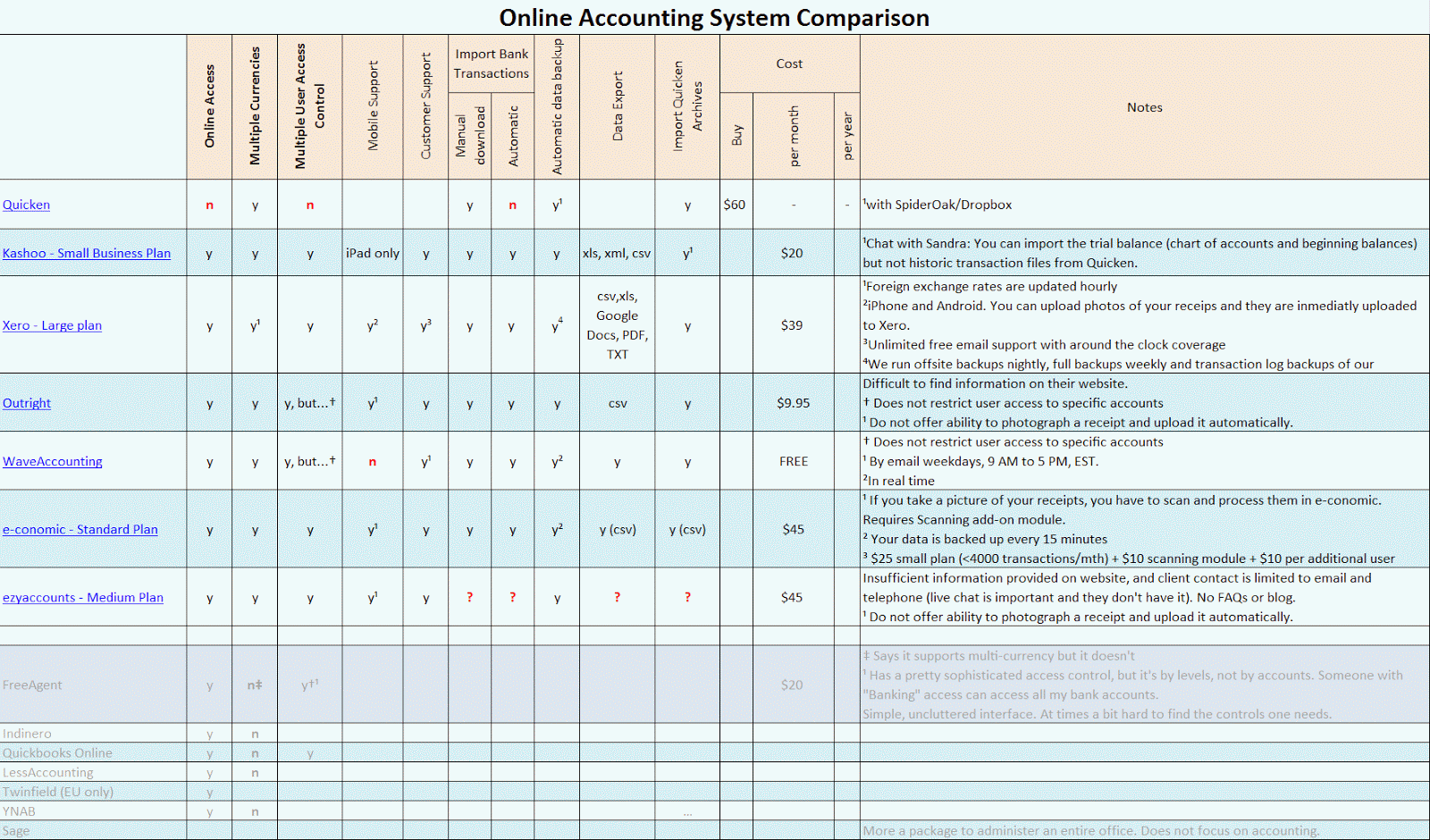Open the Outright link
The width and height of the screenshot is (1430, 840).
[x=27, y=403]
